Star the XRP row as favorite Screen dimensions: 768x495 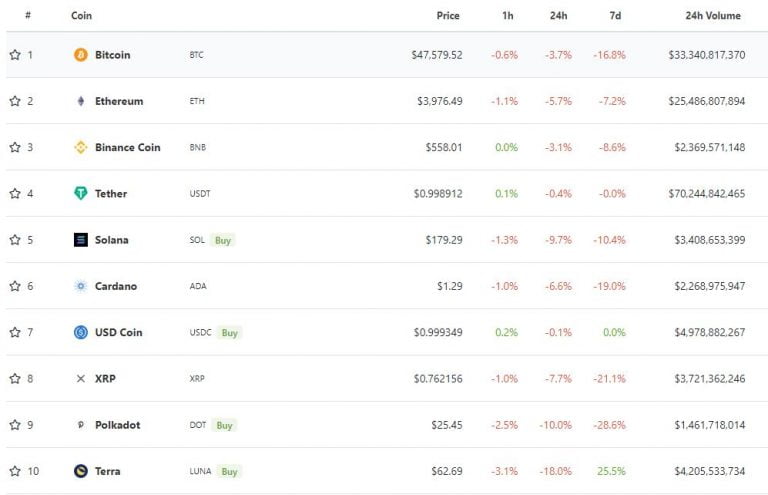(15, 379)
